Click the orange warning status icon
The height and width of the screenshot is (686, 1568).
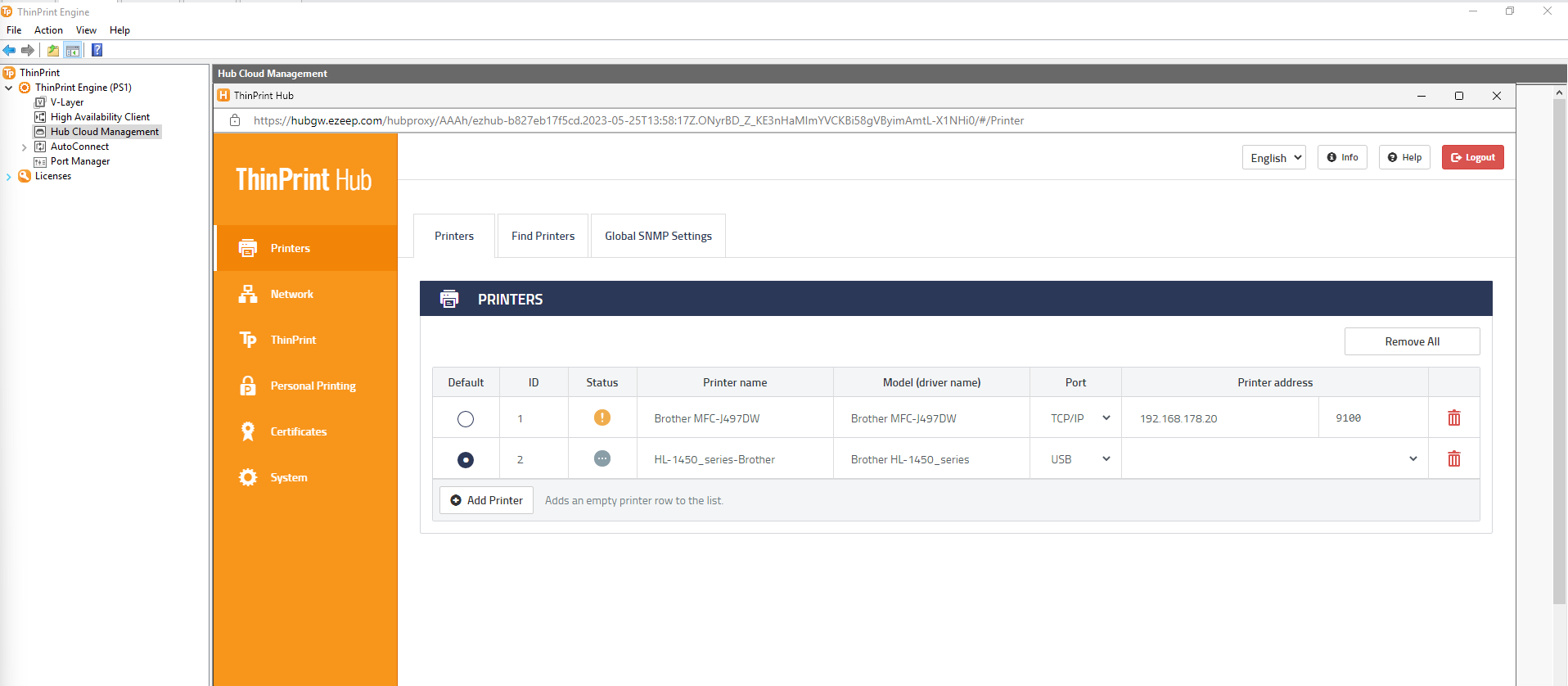[x=602, y=417]
